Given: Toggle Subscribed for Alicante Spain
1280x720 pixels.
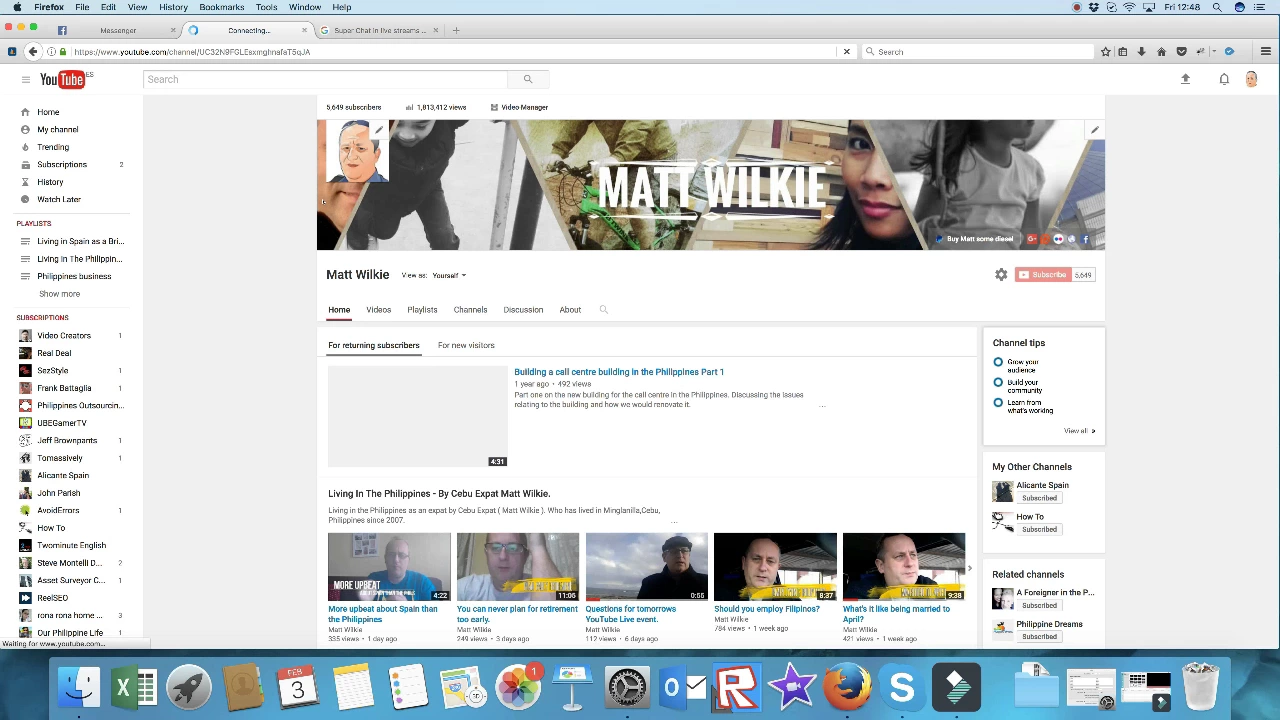Looking at the screenshot, I should tap(1039, 498).
